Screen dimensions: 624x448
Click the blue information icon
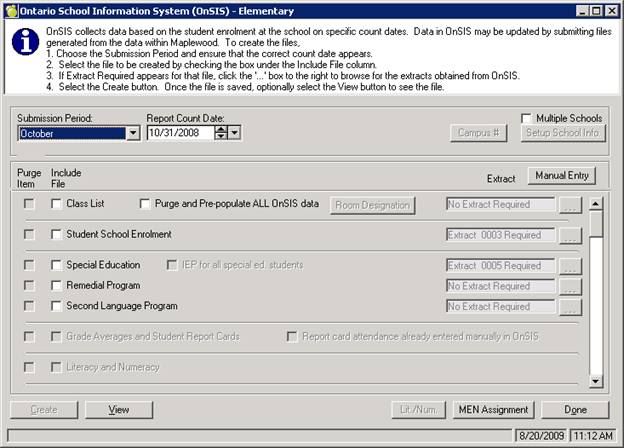pyautogui.click(x=25, y=42)
